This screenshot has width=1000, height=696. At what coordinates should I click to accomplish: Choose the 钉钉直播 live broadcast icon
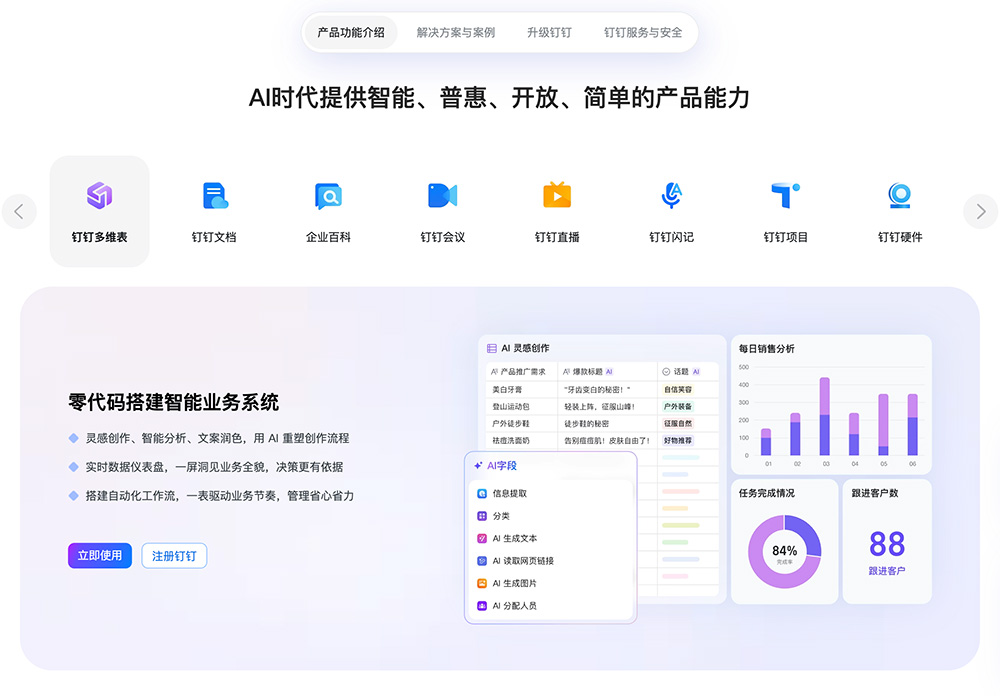557,195
